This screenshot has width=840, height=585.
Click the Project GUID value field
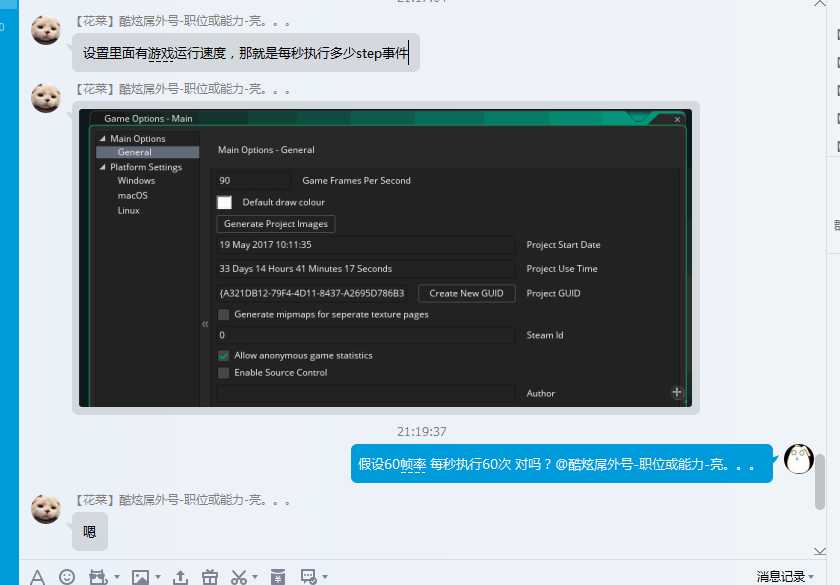(314, 294)
